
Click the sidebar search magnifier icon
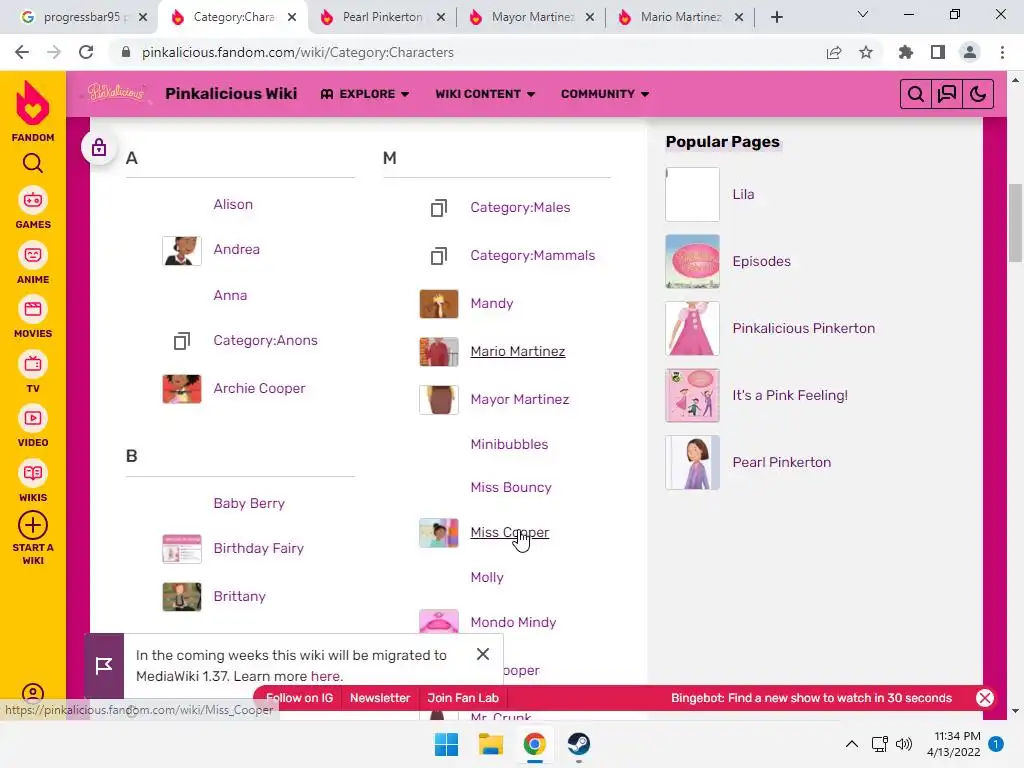pyautogui.click(x=33, y=163)
